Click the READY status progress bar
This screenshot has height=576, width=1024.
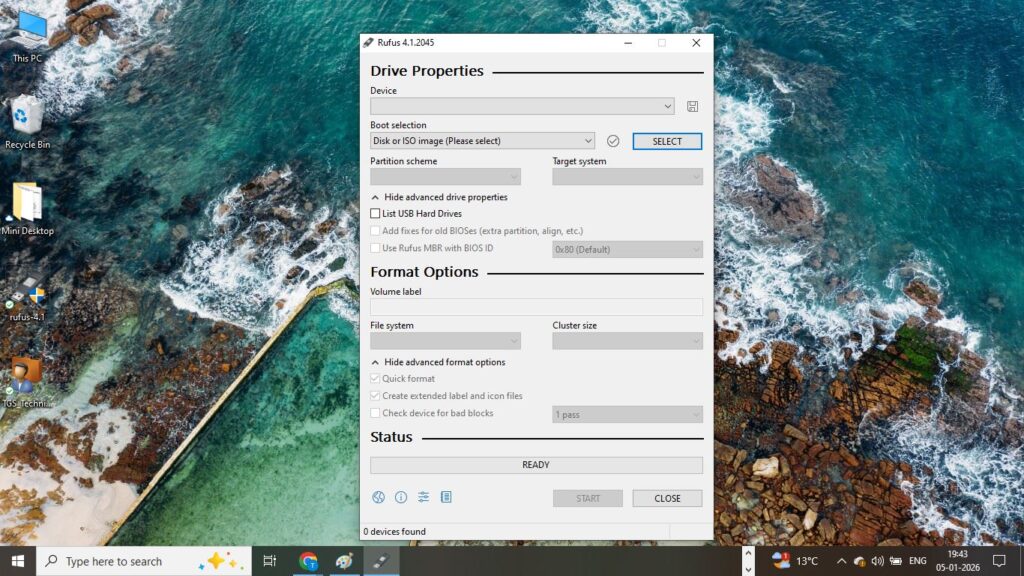(x=536, y=465)
